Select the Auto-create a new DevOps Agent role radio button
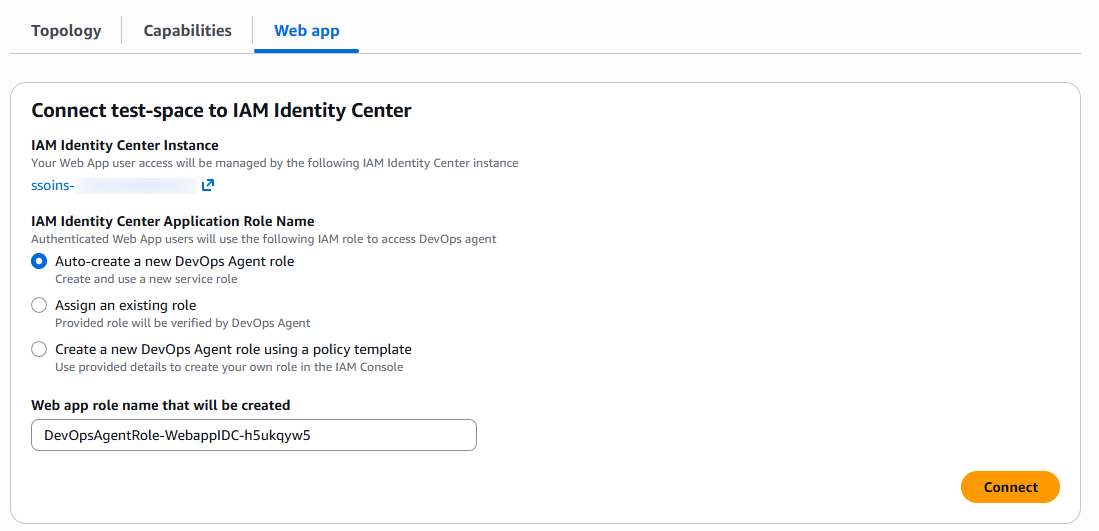The height and width of the screenshot is (531, 1099). tap(39, 261)
